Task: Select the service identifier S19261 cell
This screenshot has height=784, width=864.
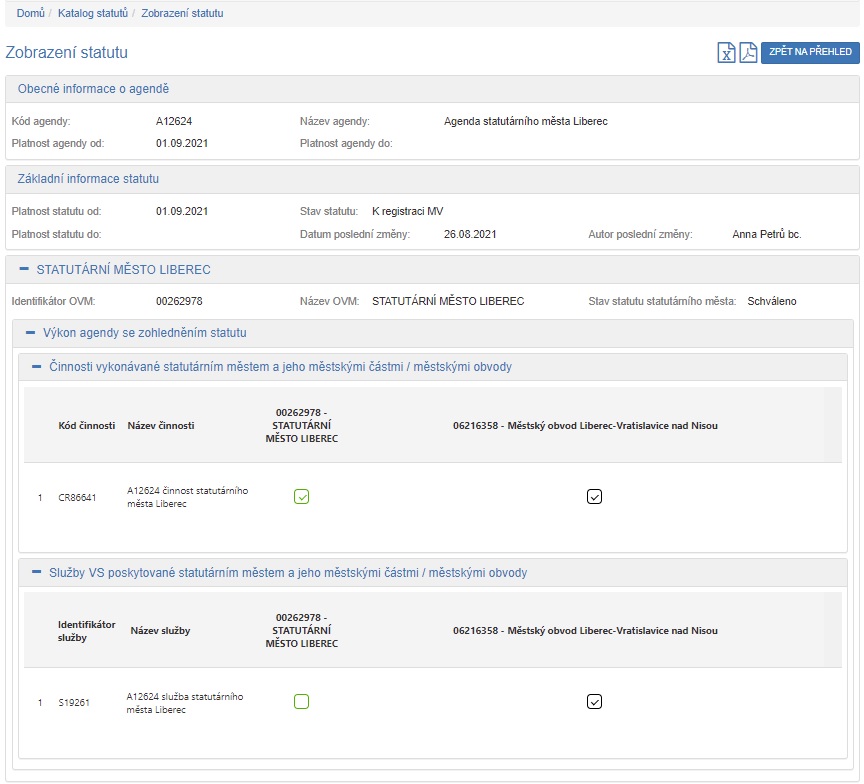Action: pos(74,703)
